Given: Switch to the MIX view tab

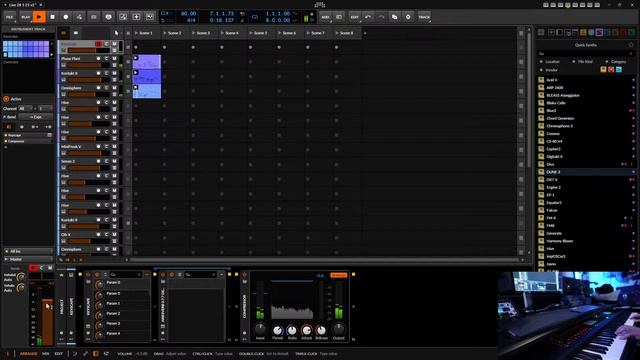Looking at the screenshot, I should point(46,353).
